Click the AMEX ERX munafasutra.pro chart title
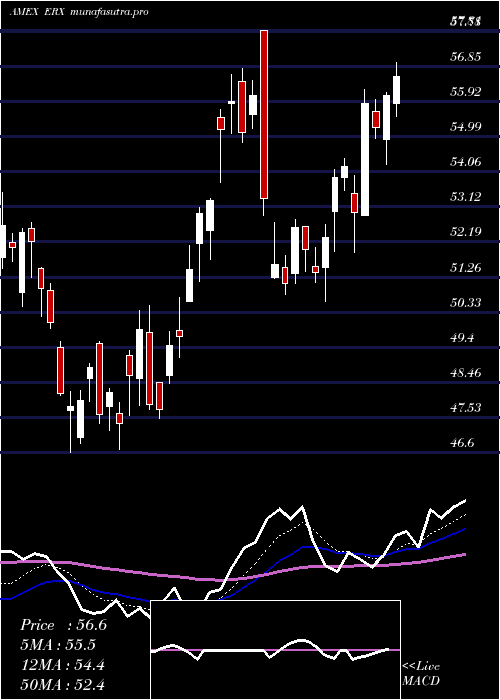The height and width of the screenshot is (700, 500). 79,12
